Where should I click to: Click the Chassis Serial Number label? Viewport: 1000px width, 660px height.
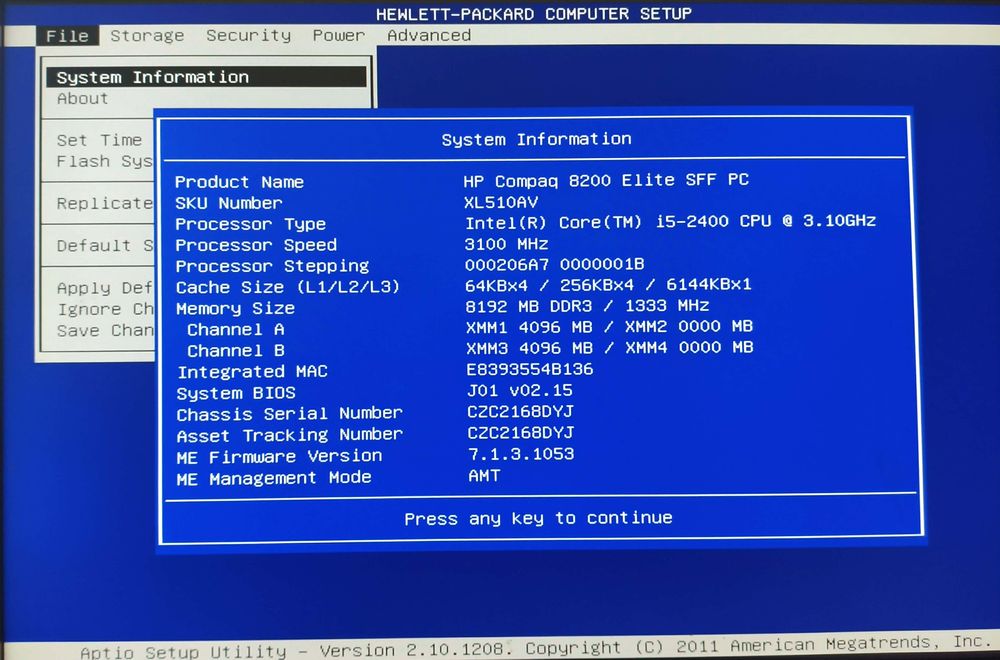click(x=290, y=414)
